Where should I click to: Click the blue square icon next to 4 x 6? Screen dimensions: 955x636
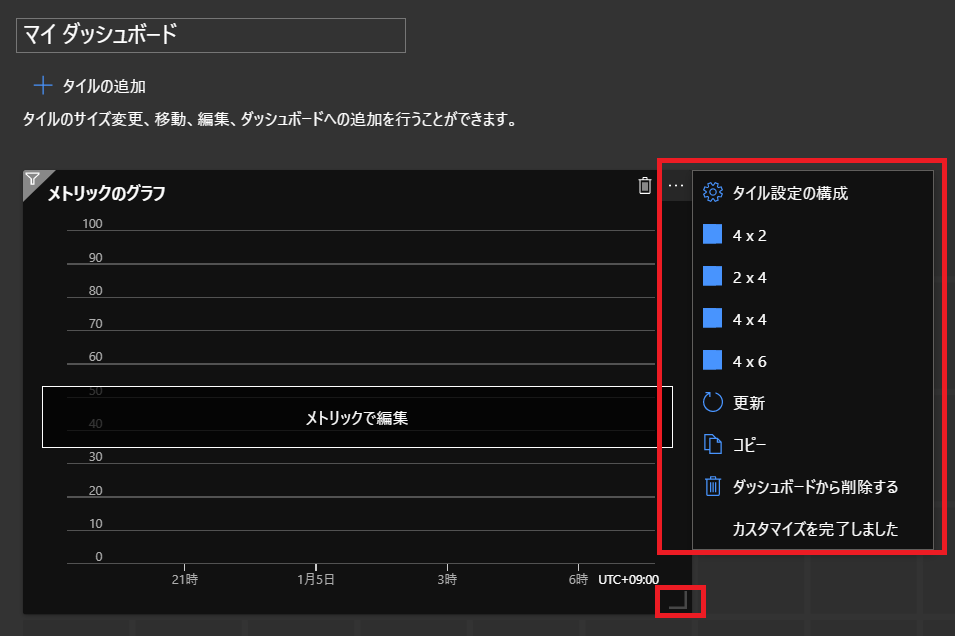pos(712,361)
